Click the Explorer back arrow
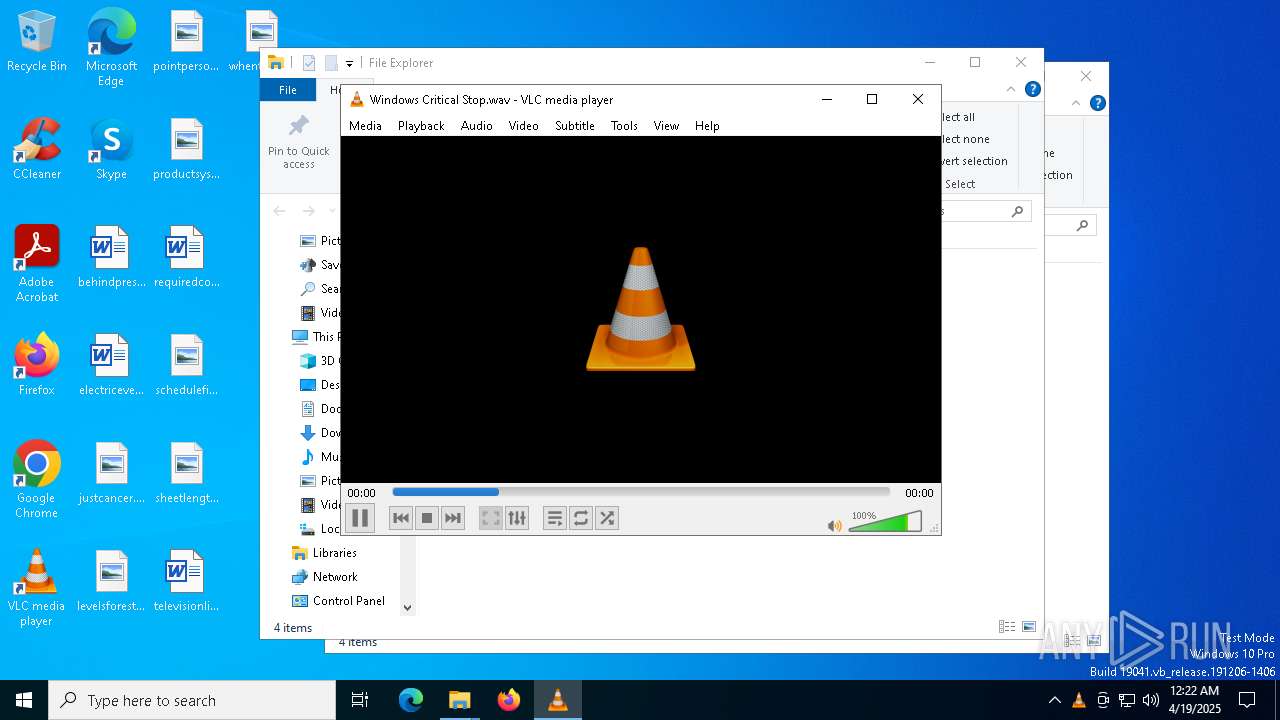The height and width of the screenshot is (720, 1280). coord(280,211)
